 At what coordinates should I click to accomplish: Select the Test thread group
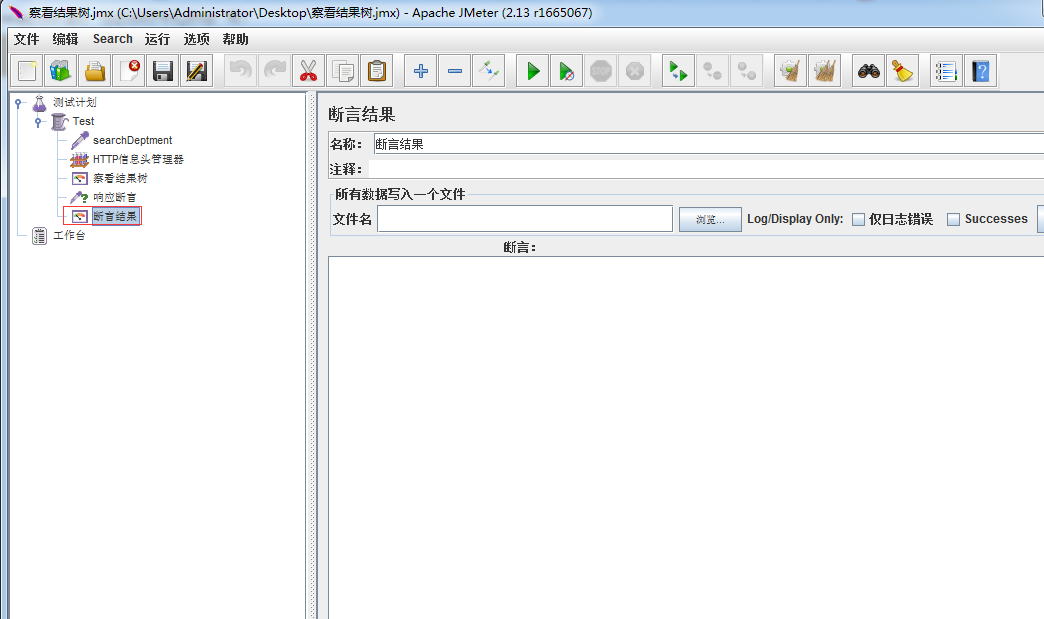pos(83,121)
